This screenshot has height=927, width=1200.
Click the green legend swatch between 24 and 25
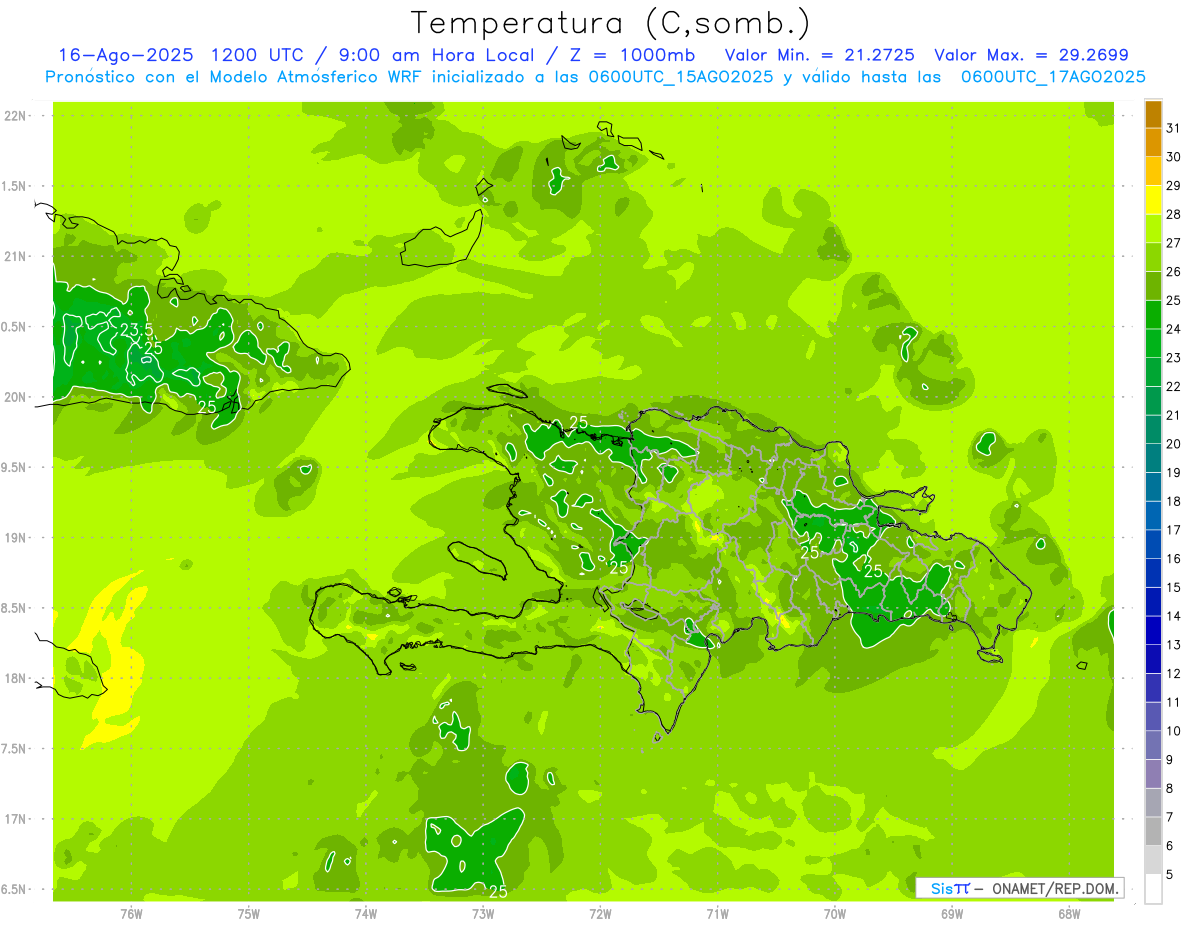coord(1153,315)
